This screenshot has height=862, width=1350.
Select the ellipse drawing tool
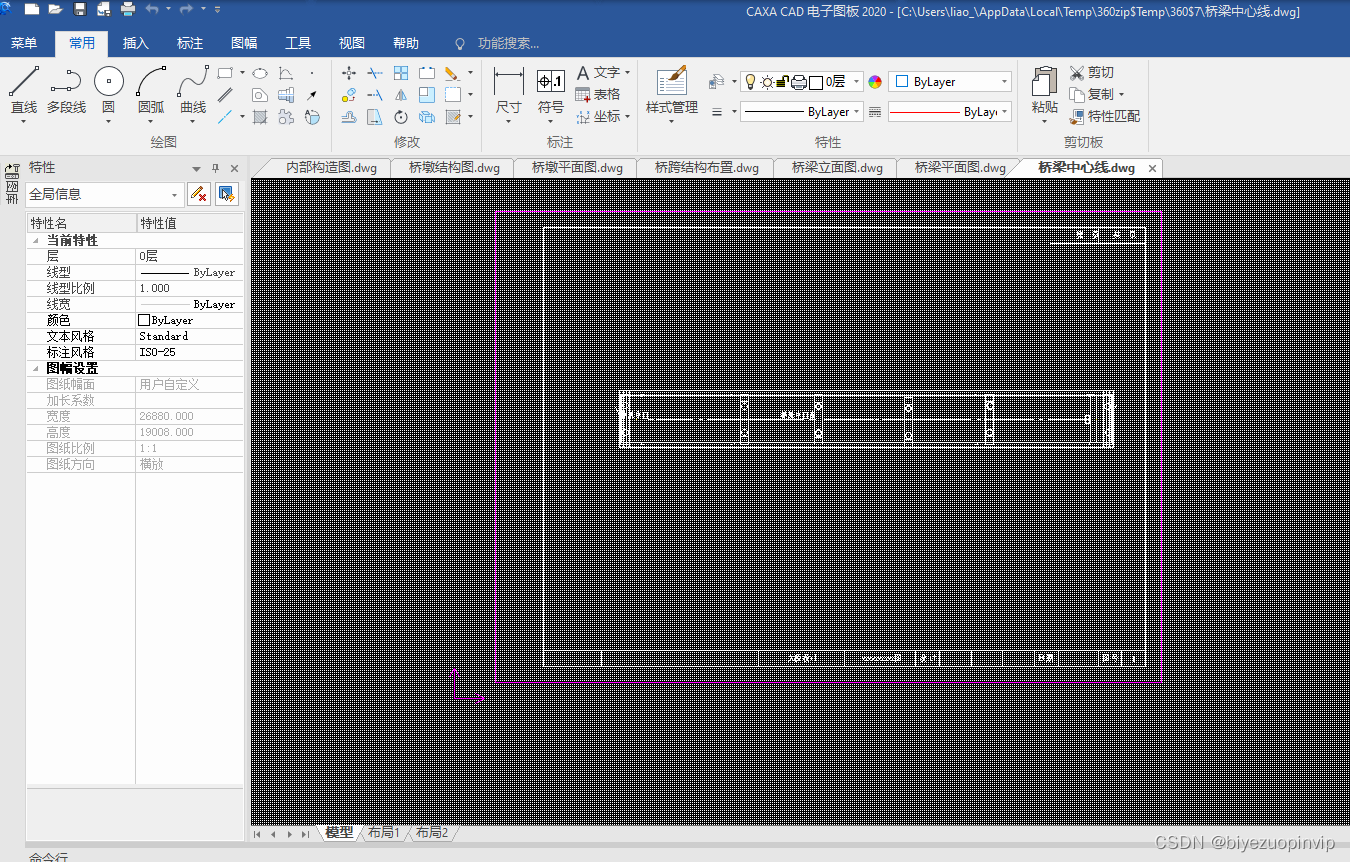click(x=259, y=73)
